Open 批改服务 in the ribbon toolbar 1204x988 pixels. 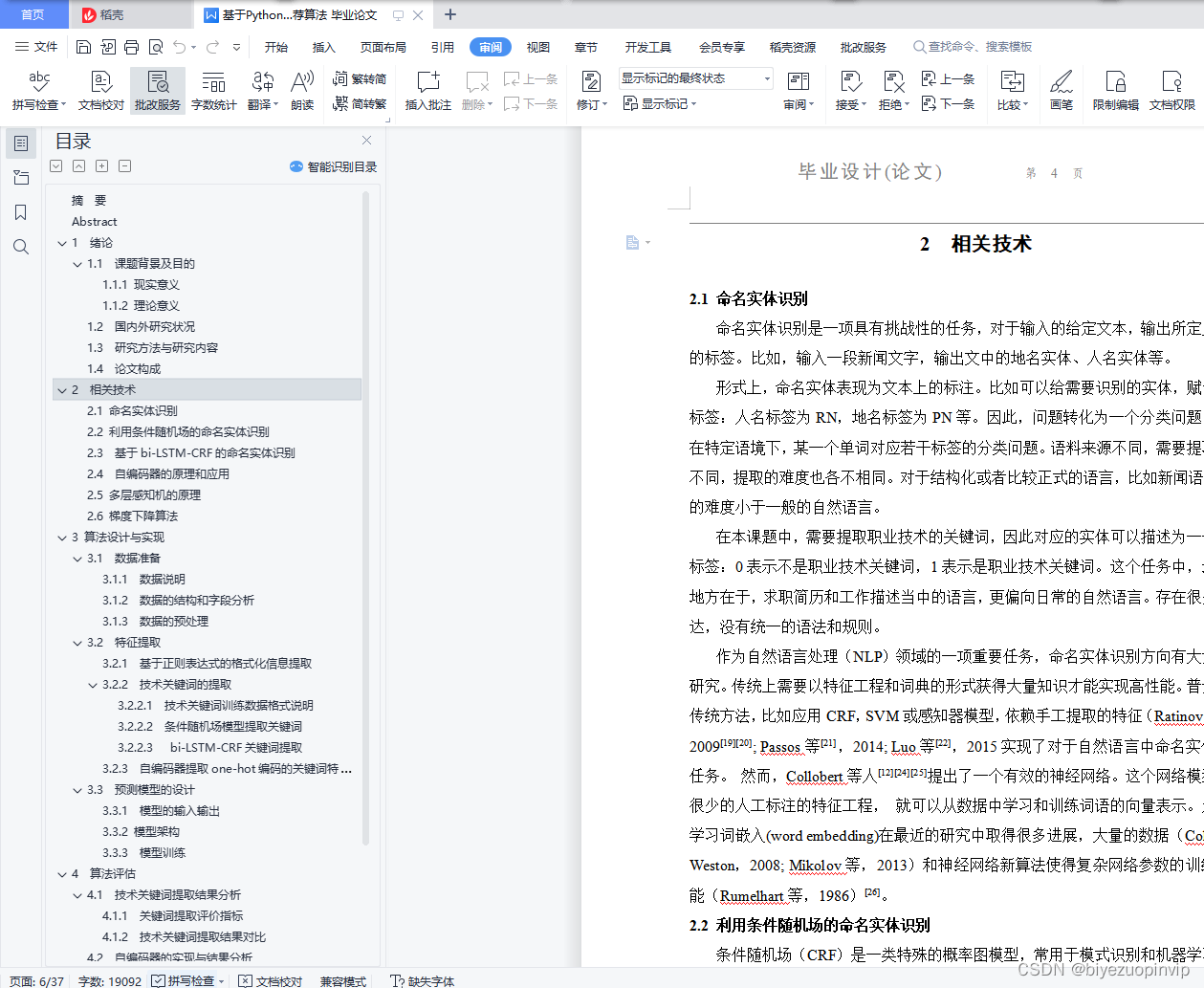(x=158, y=91)
